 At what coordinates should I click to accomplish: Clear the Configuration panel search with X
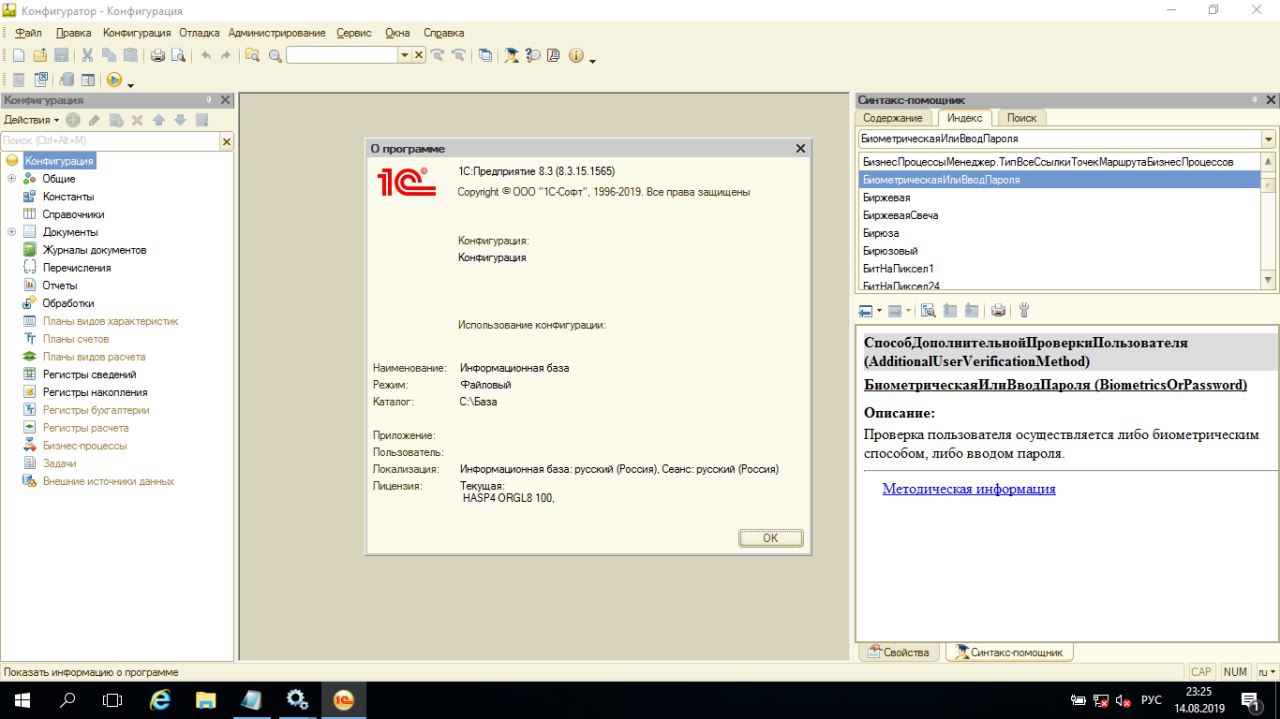pos(226,142)
